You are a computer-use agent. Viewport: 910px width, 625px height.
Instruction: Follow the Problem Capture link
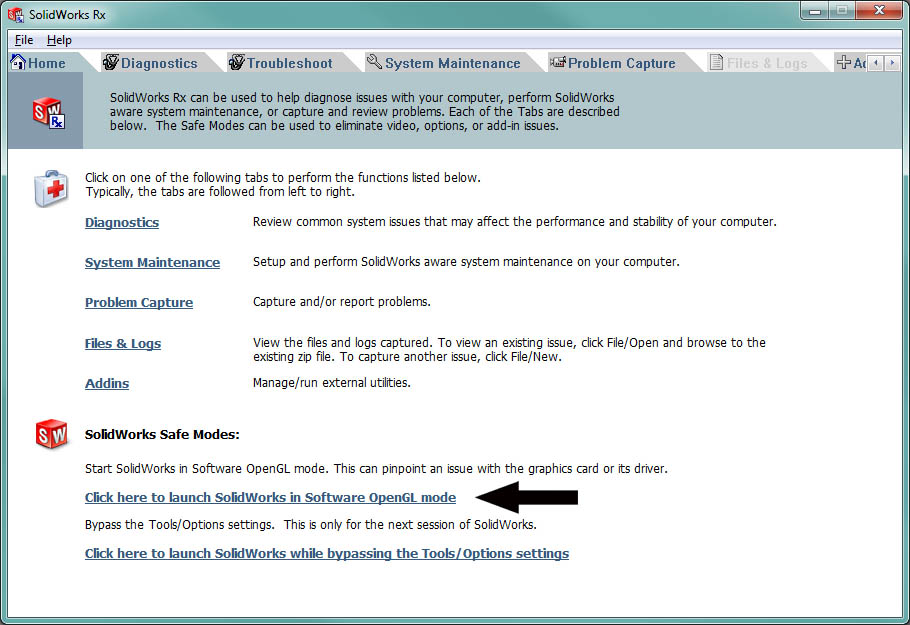[x=139, y=302]
